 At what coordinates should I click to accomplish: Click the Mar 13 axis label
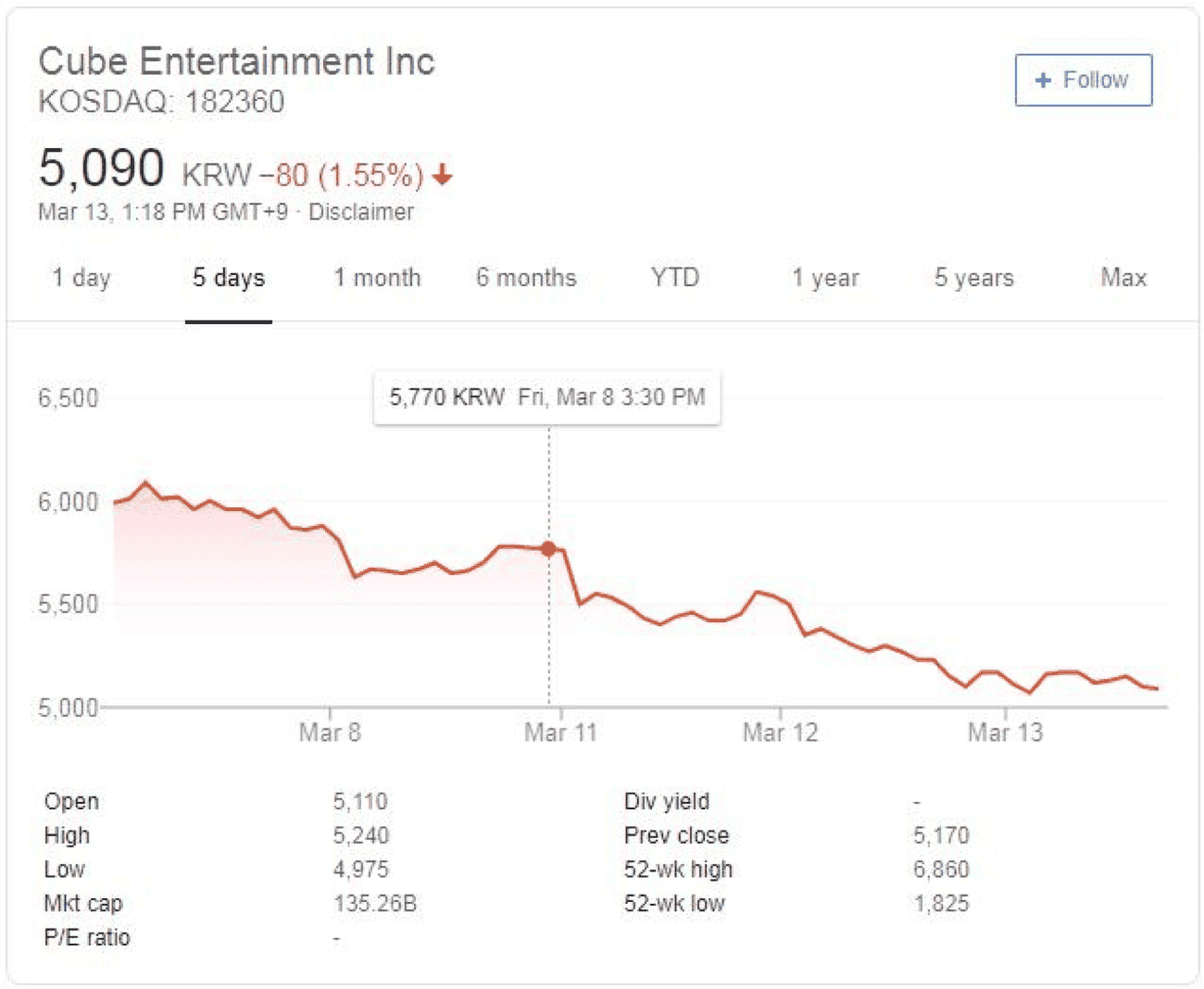tap(1006, 733)
